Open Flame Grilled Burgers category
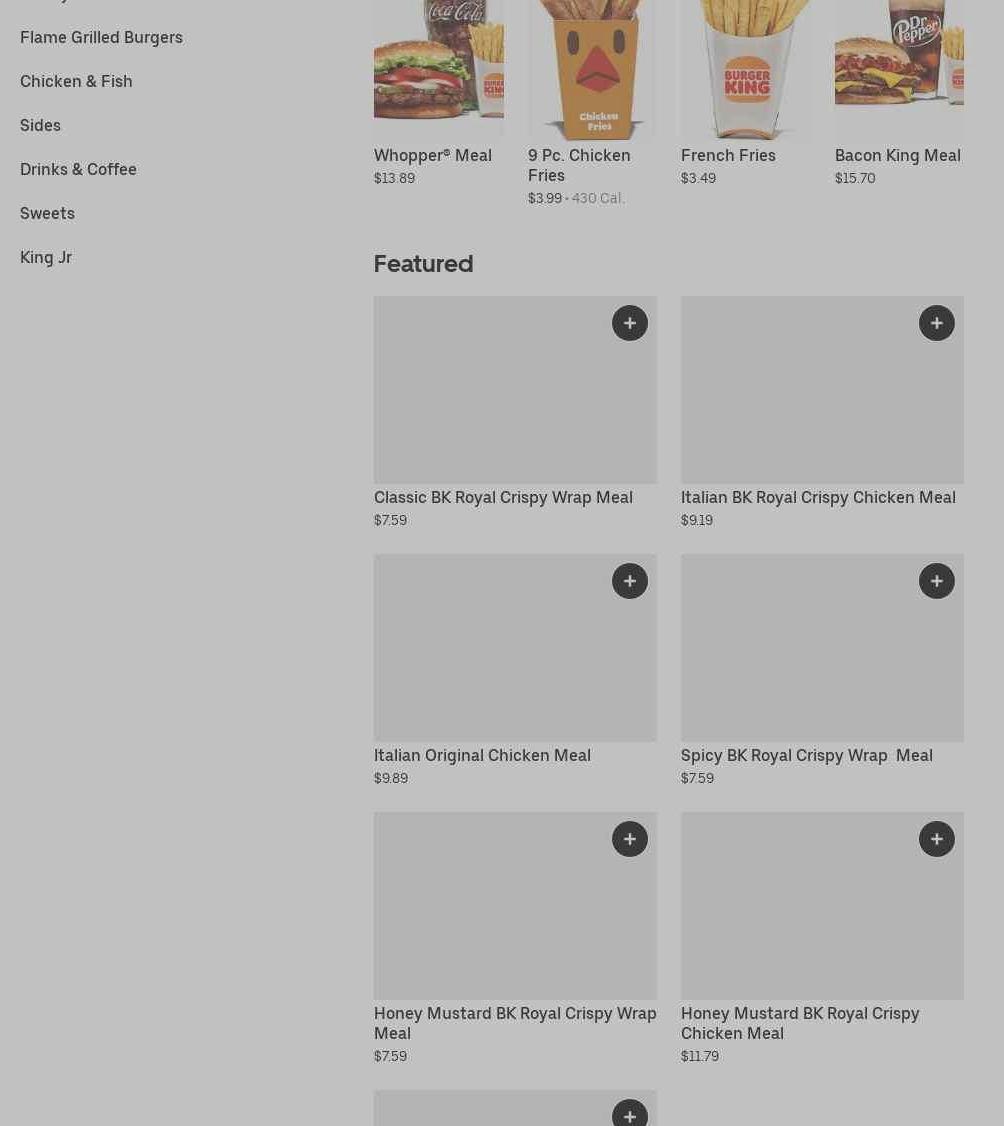Viewport: 1004px width, 1126px height. [101, 37]
